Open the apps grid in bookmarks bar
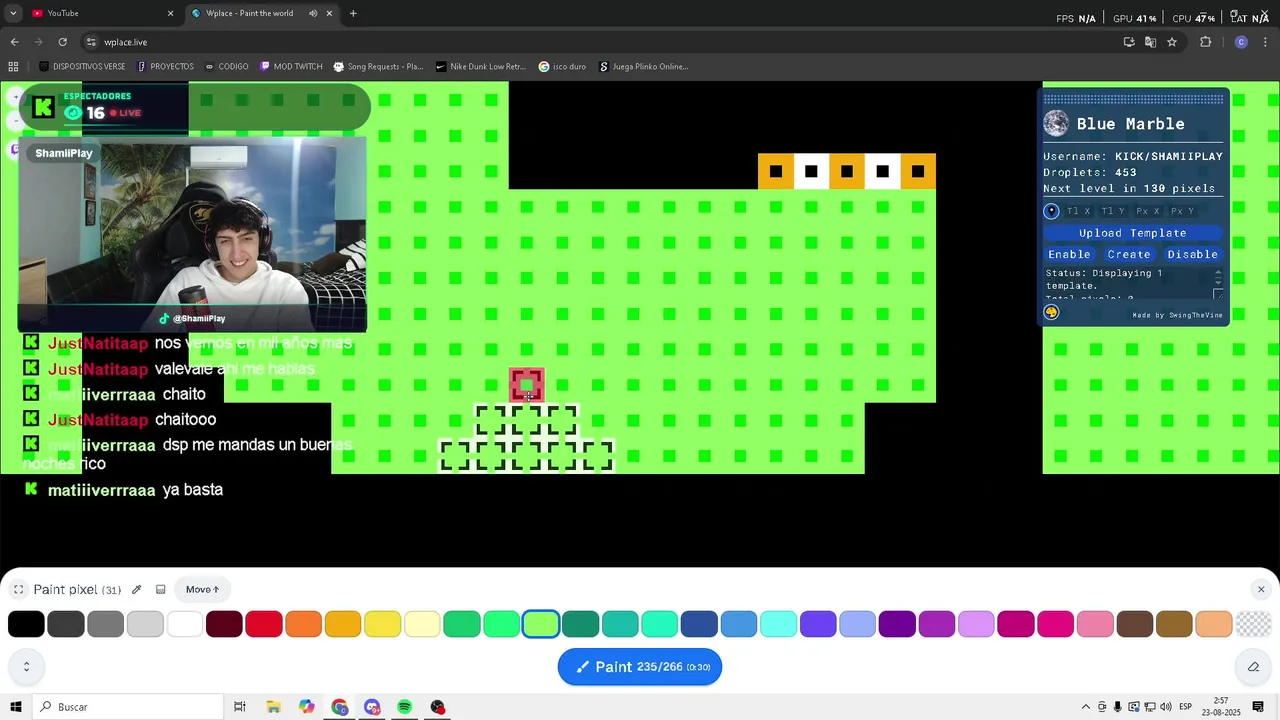 (13, 67)
